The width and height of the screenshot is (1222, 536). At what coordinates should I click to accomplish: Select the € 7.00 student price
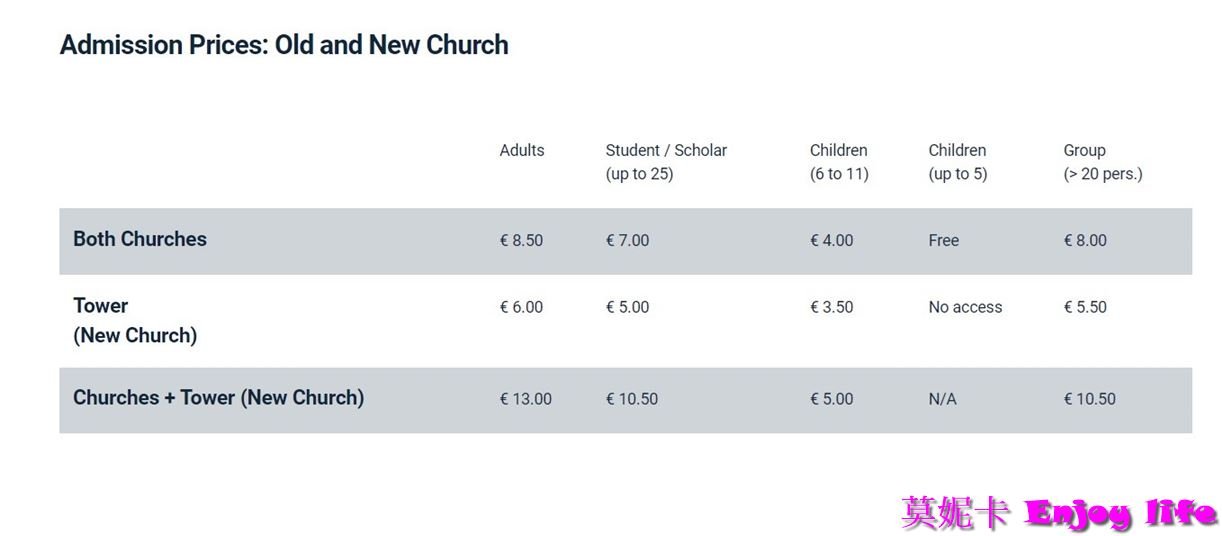coord(627,240)
